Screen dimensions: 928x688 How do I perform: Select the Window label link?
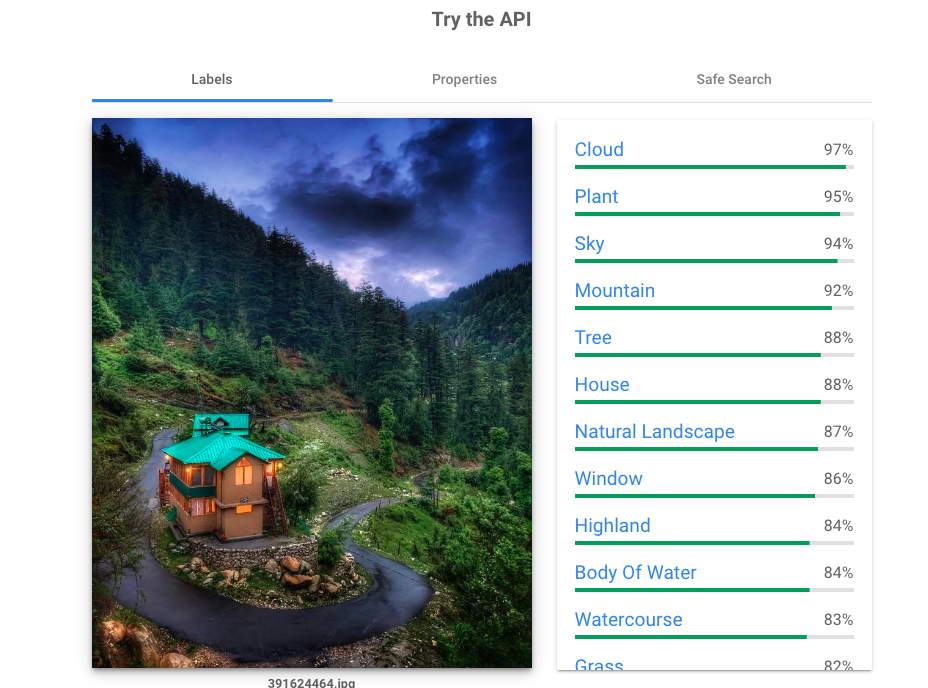click(x=608, y=478)
